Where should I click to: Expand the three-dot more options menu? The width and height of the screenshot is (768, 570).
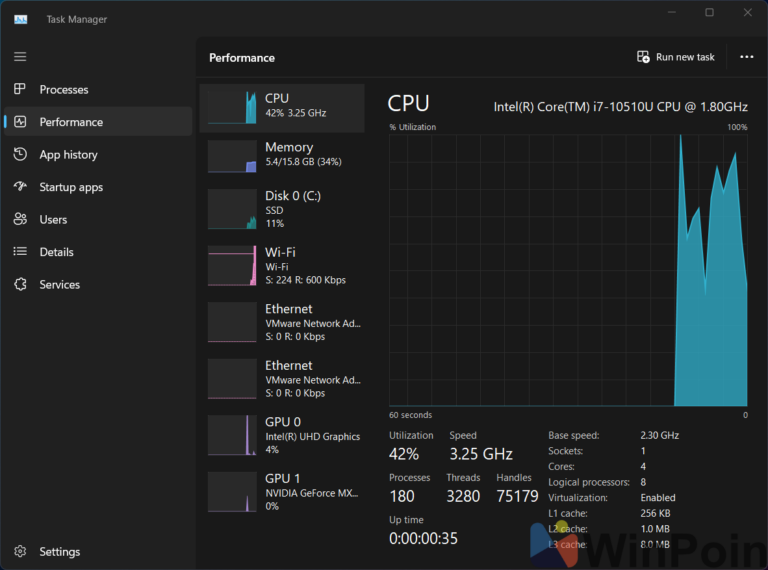pos(746,57)
